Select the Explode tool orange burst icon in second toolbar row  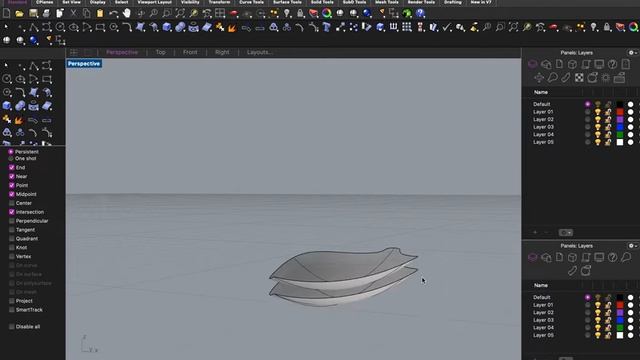232,27
